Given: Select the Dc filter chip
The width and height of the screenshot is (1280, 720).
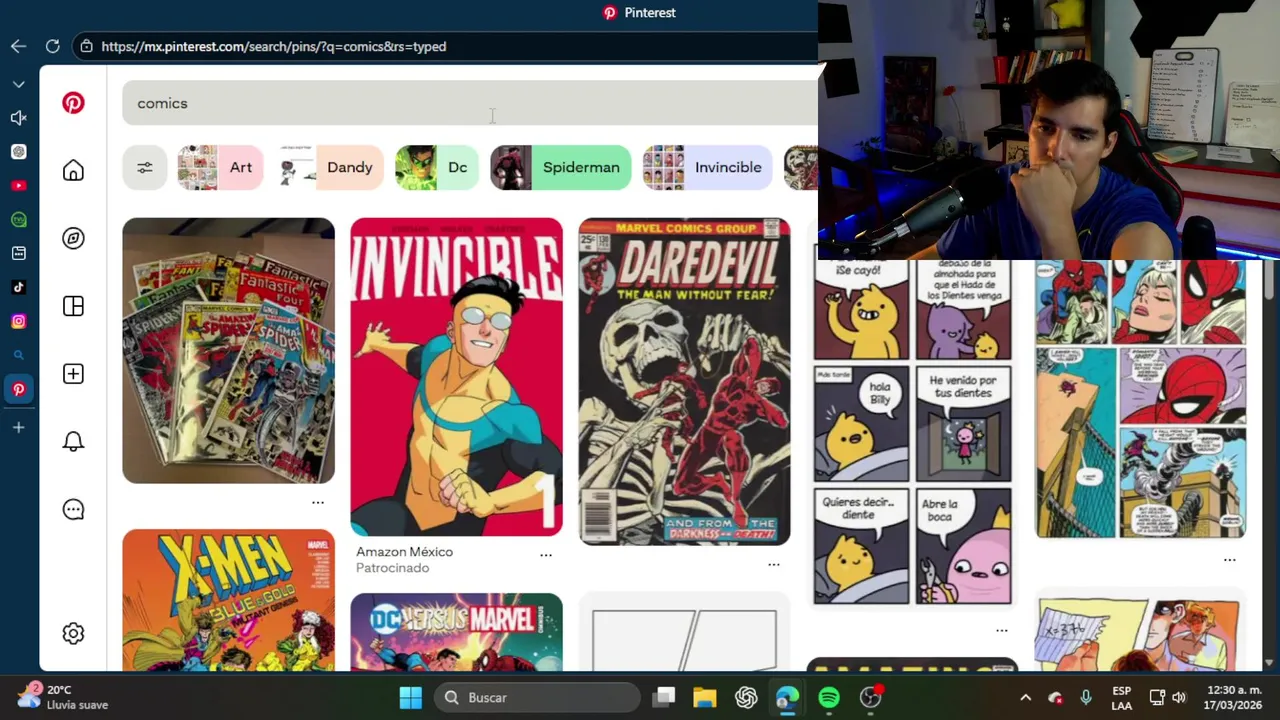Looking at the screenshot, I should coord(436,167).
